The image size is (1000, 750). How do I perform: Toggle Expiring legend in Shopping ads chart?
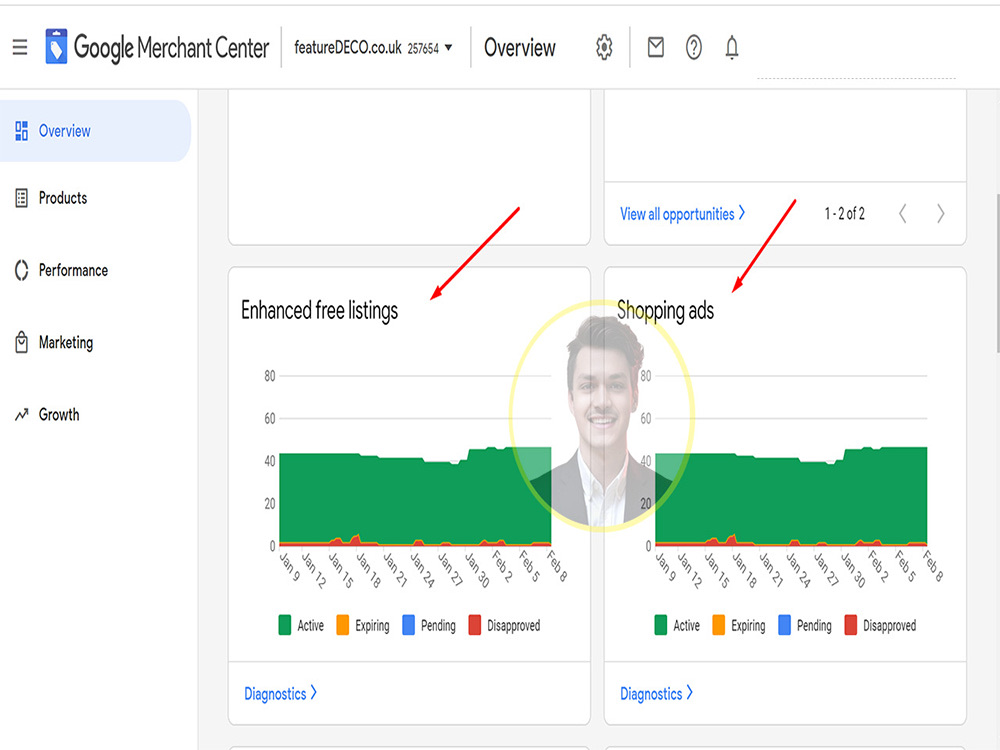[x=739, y=626]
